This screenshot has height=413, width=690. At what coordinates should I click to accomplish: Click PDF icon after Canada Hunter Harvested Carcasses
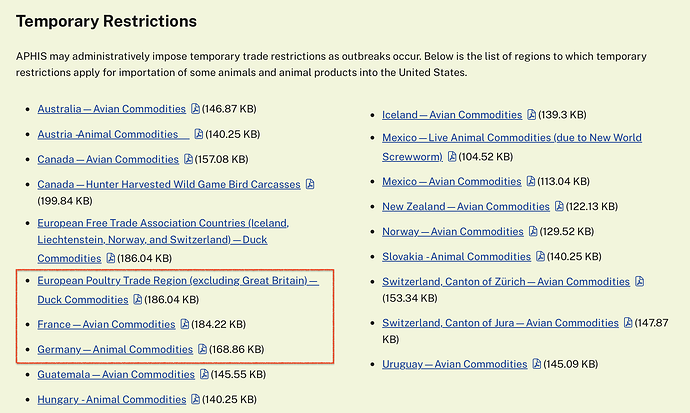[x=310, y=184]
